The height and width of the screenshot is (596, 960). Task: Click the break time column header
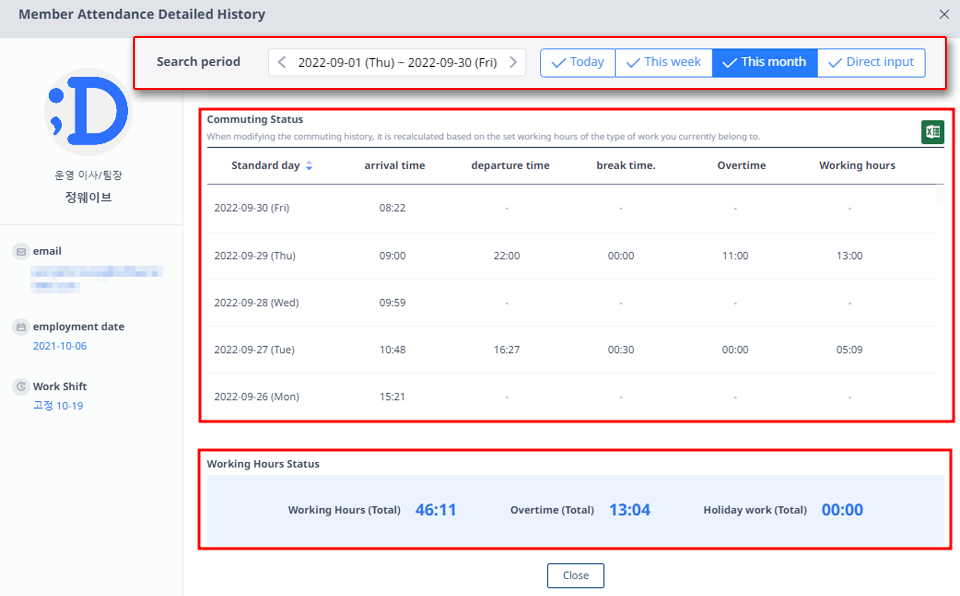(x=626, y=165)
